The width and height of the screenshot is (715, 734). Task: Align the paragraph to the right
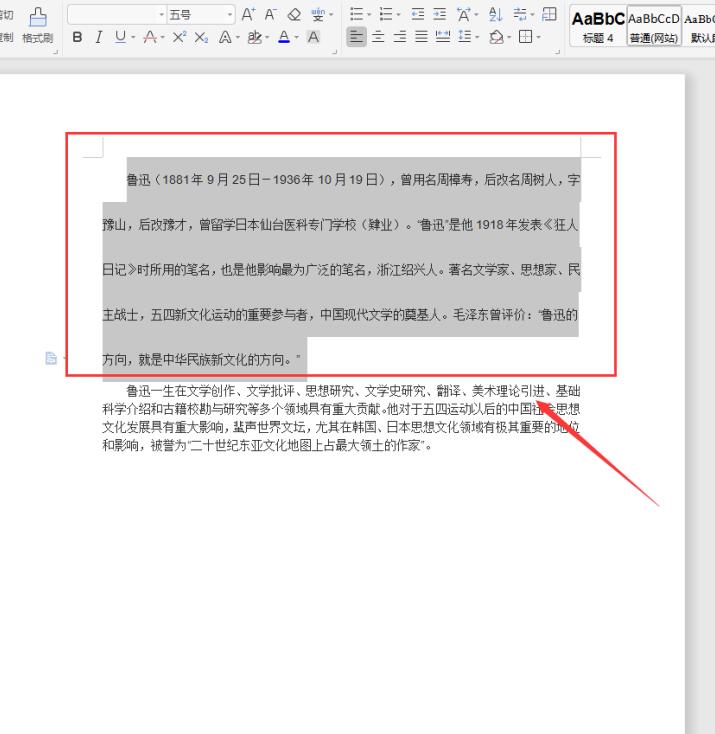(399, 37)
